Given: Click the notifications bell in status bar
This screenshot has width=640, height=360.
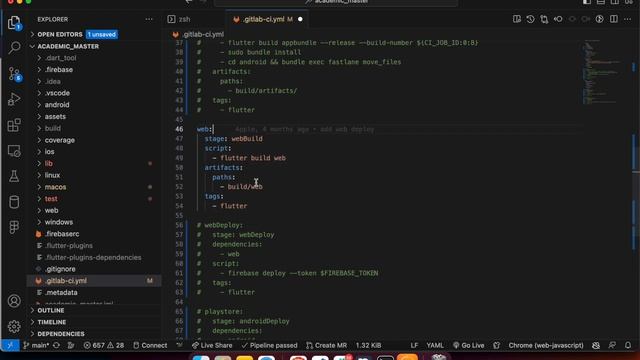Looking at the screenshot, I should 628,345.
